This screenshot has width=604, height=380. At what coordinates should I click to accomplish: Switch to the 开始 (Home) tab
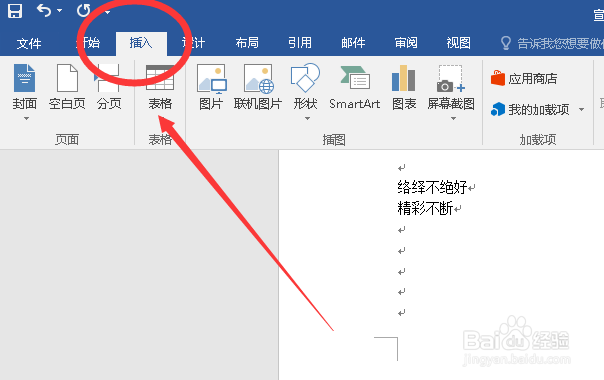click(x=88, y=43)
